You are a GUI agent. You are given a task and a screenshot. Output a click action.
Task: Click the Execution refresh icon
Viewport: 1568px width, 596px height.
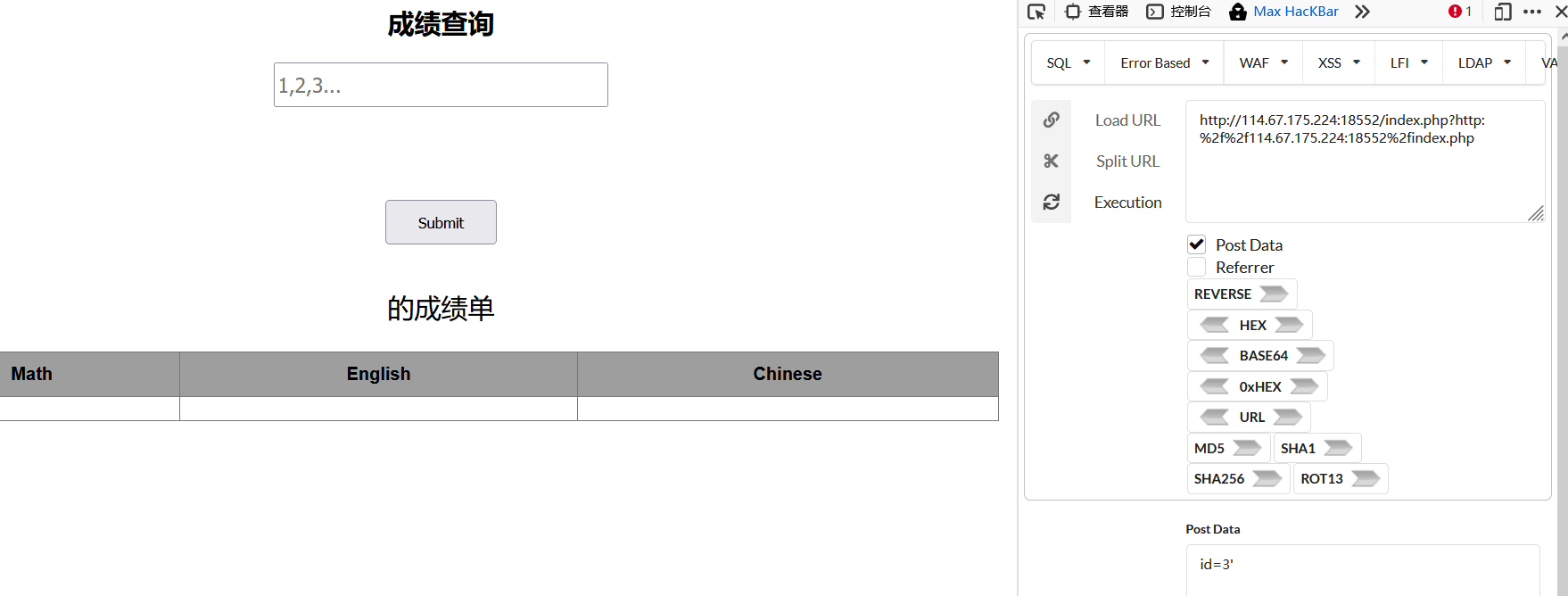[1052, 202]
